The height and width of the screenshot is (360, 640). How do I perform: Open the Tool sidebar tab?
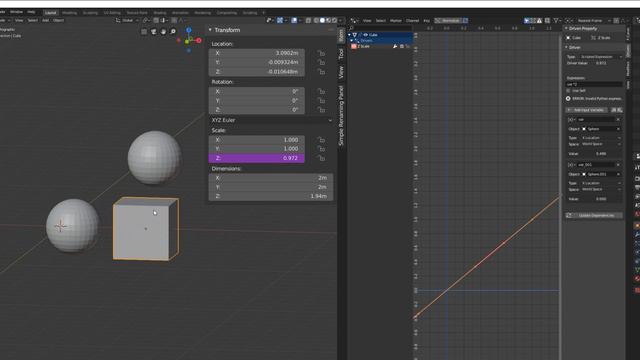click(x=341, y=54)
